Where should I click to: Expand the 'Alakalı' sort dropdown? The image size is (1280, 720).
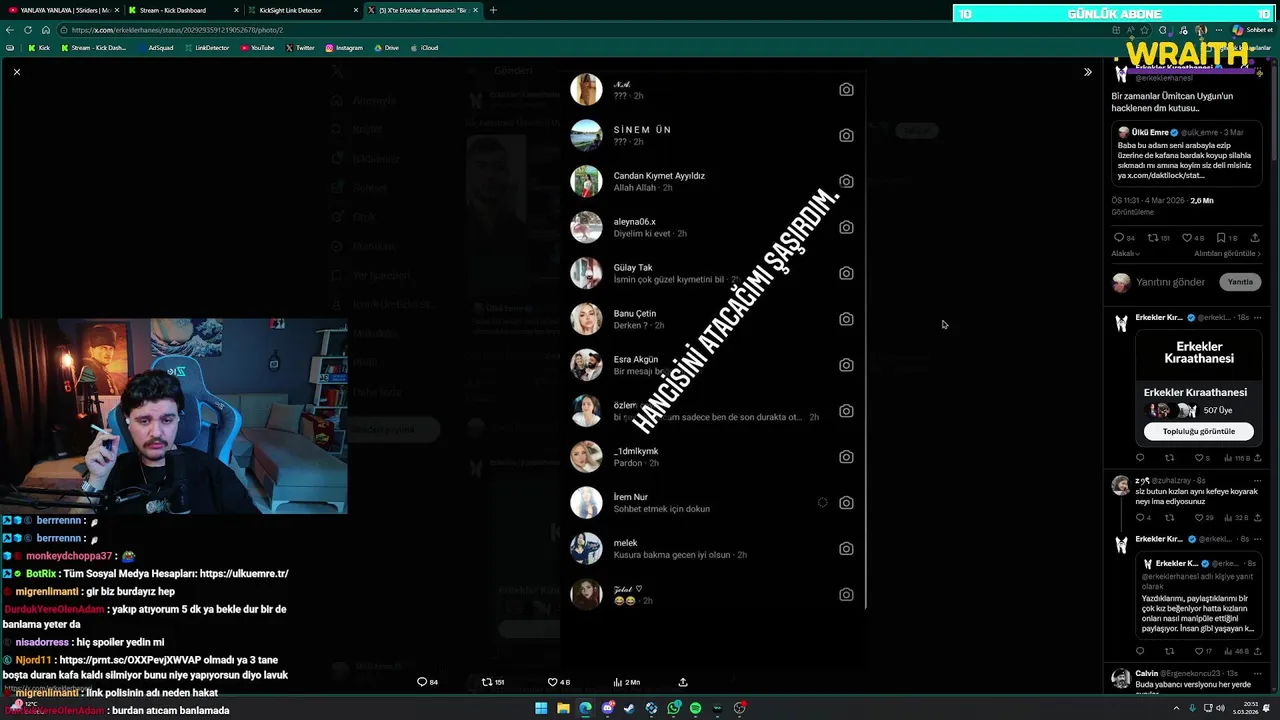click(1126, 254)
